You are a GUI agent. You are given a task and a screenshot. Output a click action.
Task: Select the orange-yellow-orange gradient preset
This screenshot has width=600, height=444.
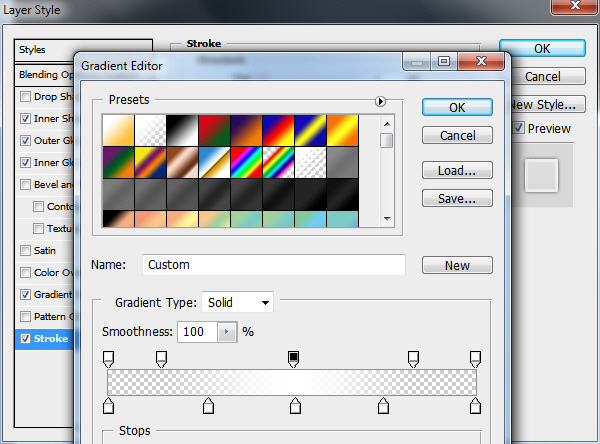(x=343, y=131)
